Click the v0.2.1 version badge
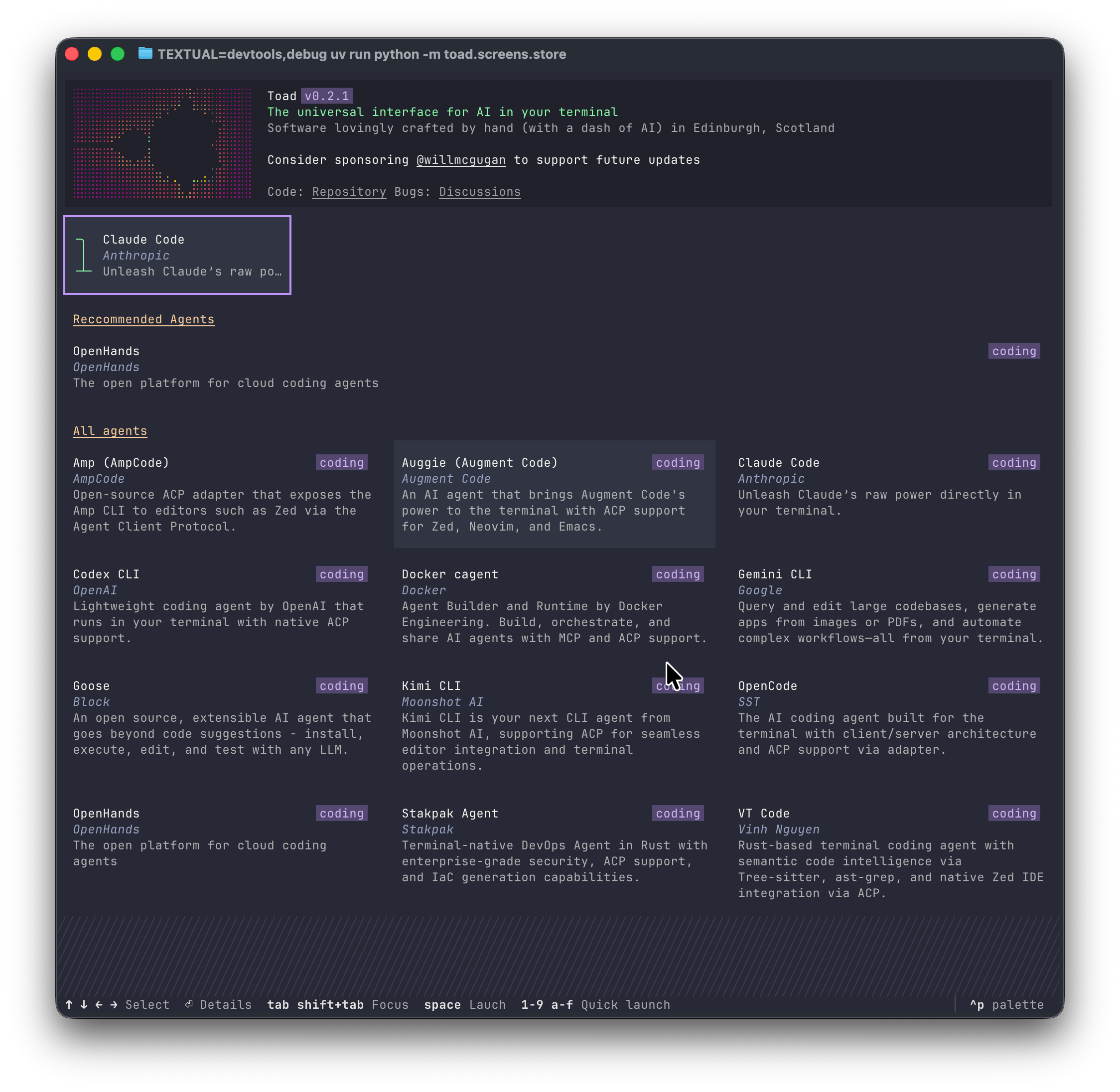This screenshot has width=1120, height=1092. (x=326, y=96)
